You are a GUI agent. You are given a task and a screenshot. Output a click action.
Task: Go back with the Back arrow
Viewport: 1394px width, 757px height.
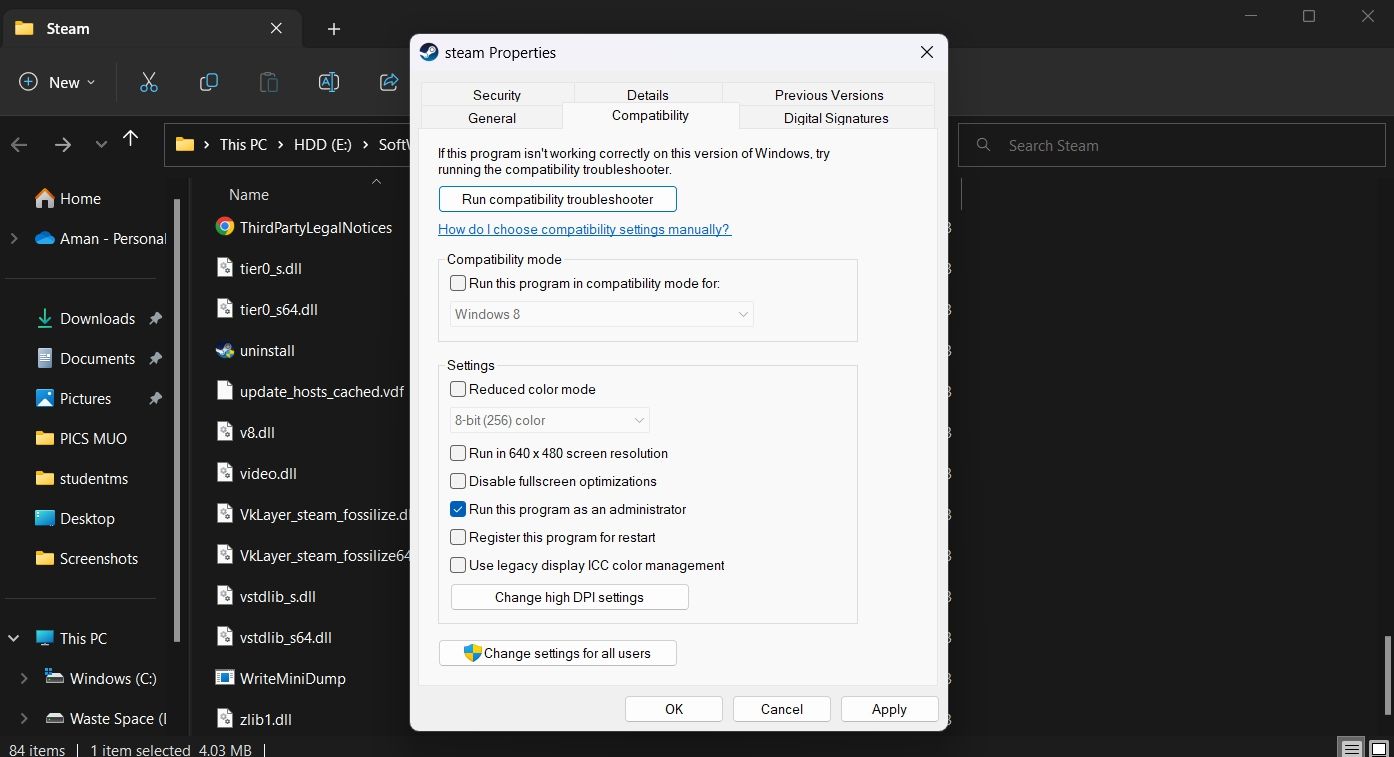[19, 145]
